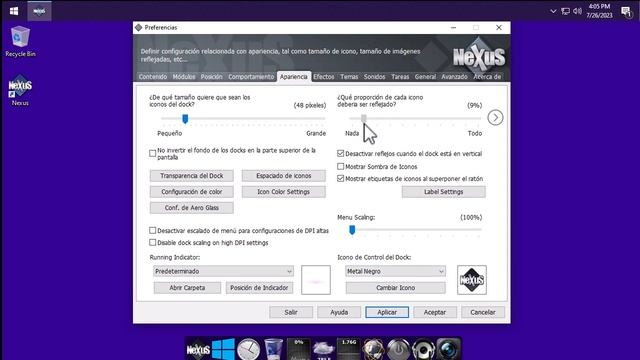This screenshot has height=360, width=640.
Task: Uncheck 'Desactivar reflejos cuando el dock está en vertical'
Action: [340, 153]
